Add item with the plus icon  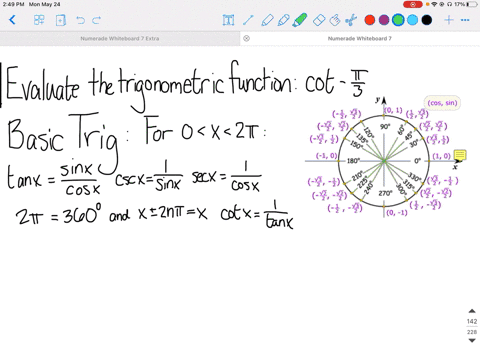449,20
